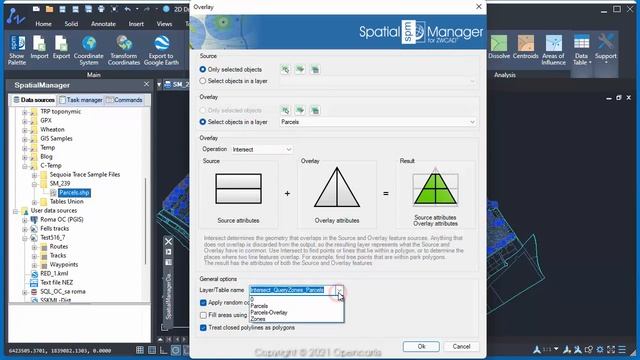Open the Views ribbon tab
Screen dimensions: 640x360
tap(164, 24)
